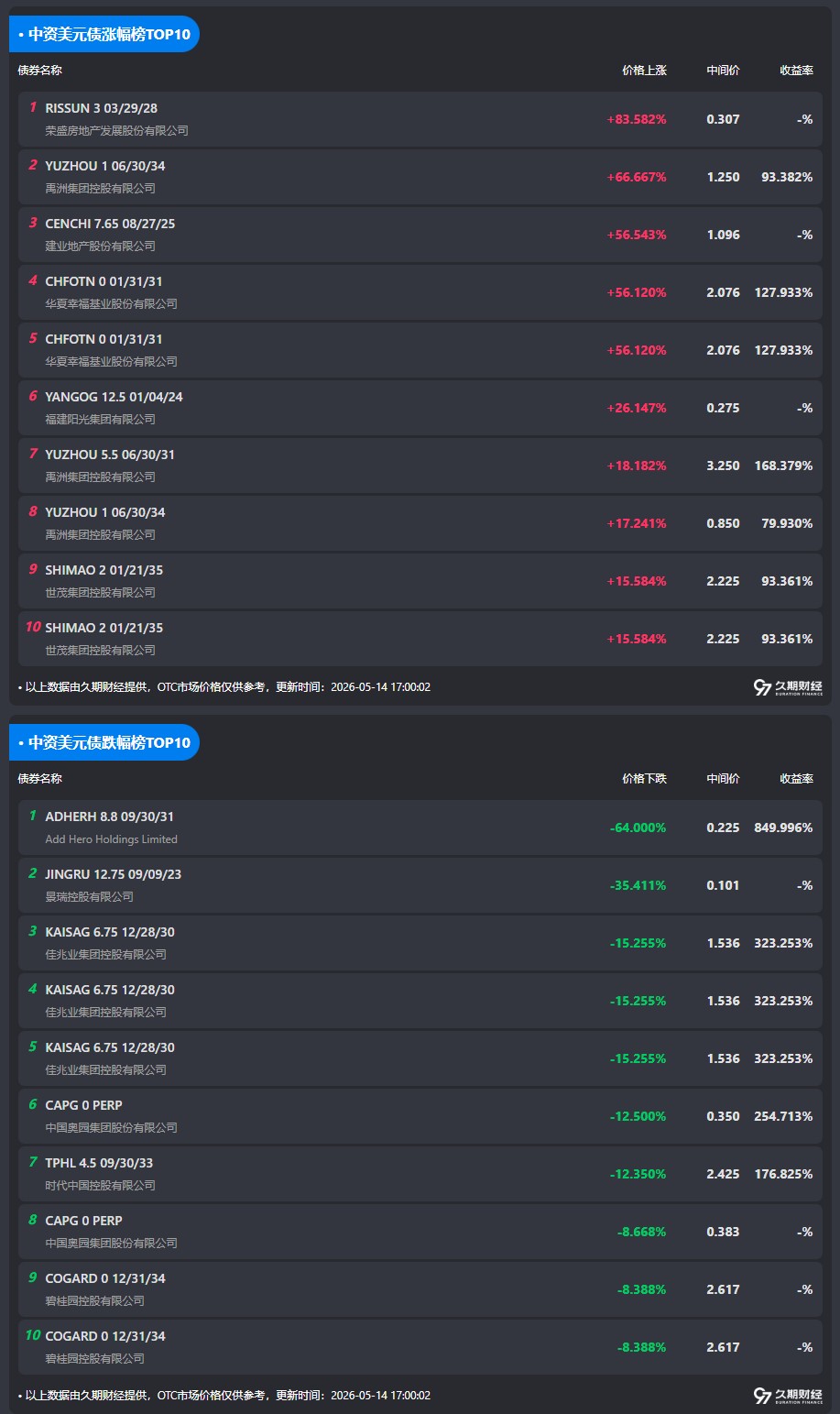Screen dimensions: 840x1414
Task: Click the gainers panel data source footnote
Action: tap(224, 687)
